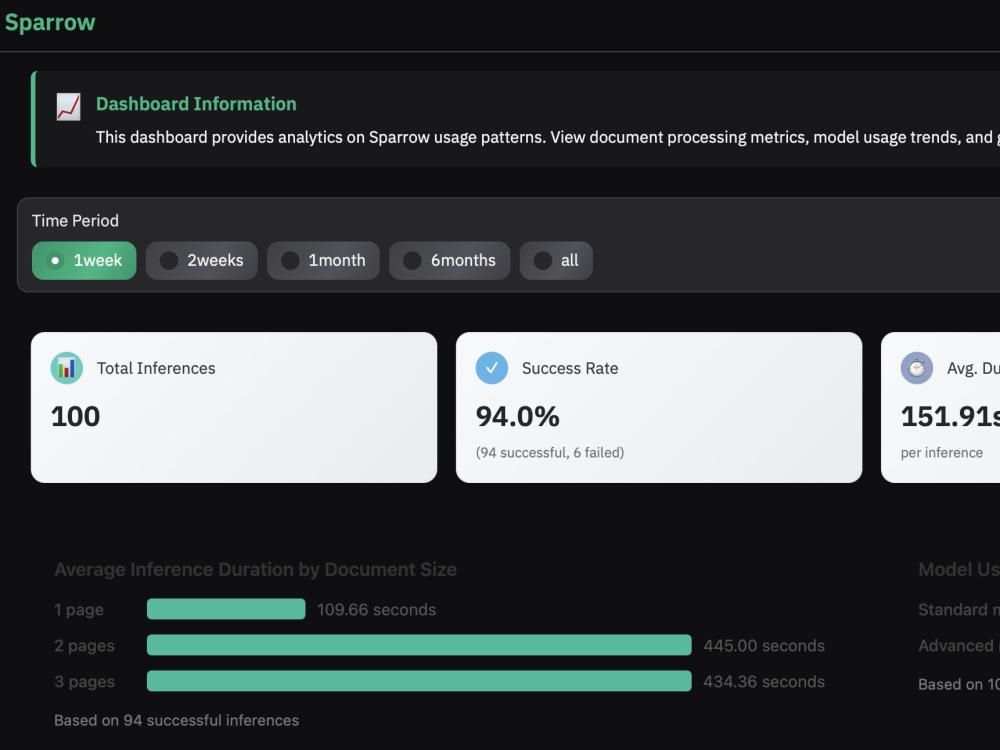
Task: Click the '434.36 seconds' value
Action: click(x=764, y=682)
